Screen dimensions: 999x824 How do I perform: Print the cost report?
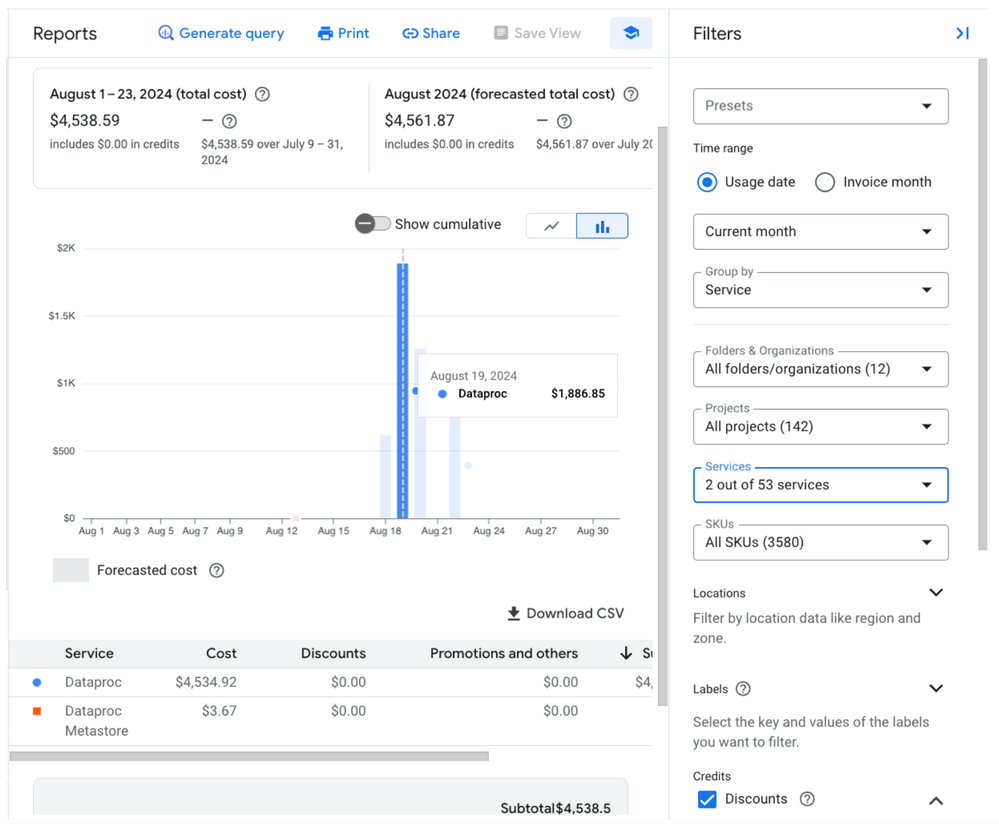[x=343, y=33]
